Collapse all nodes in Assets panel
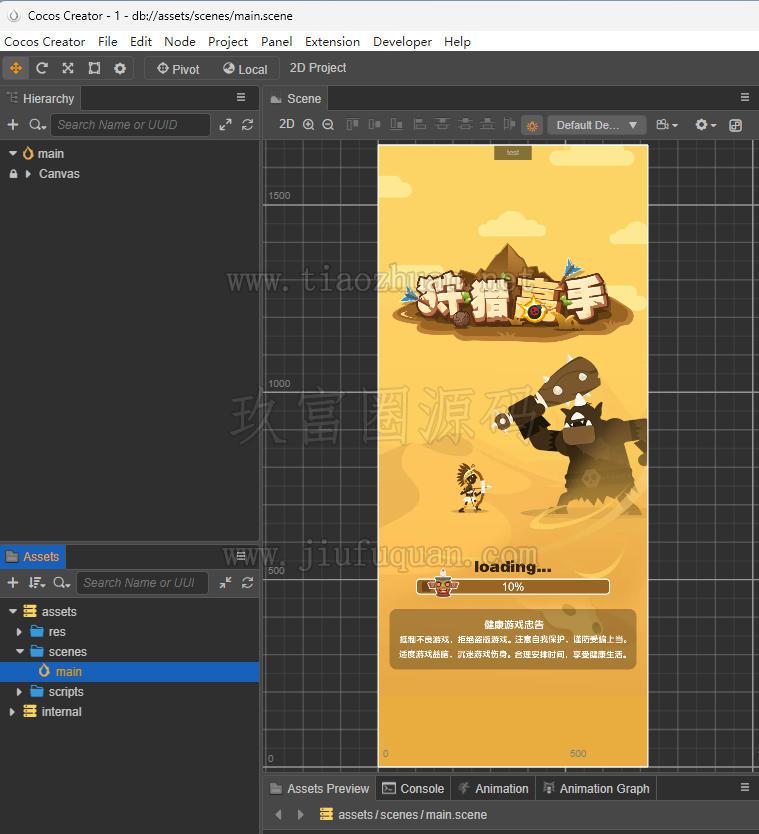This screenshot has width=759, height=834. click(x=226, y=582)
